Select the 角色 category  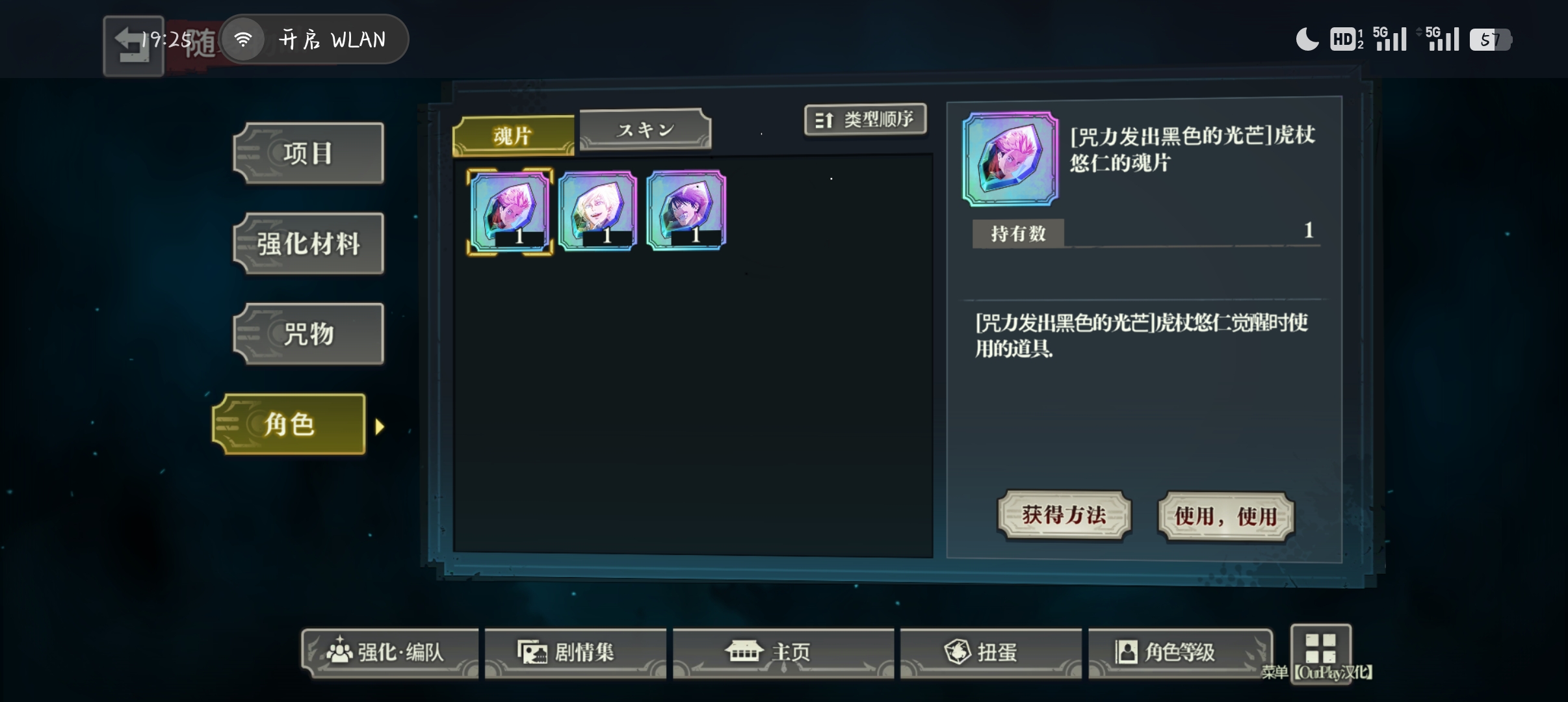(289, 424)
